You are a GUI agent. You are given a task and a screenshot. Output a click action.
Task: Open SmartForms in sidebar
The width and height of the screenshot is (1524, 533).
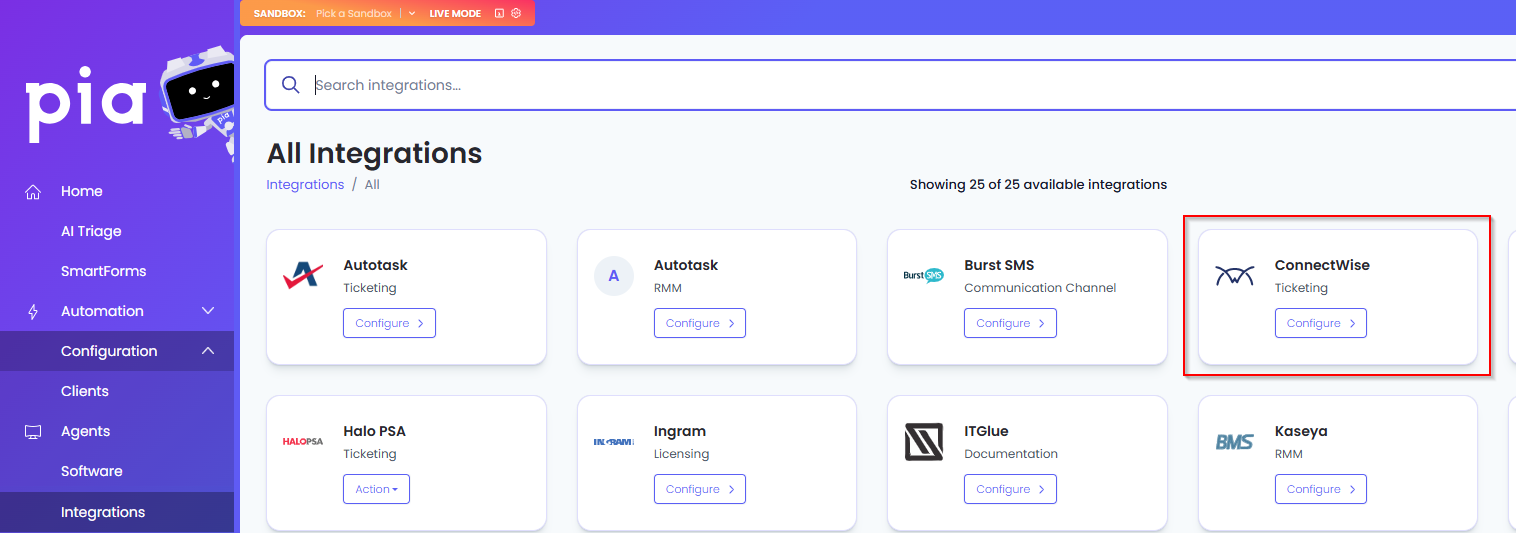tap(104, 271)
